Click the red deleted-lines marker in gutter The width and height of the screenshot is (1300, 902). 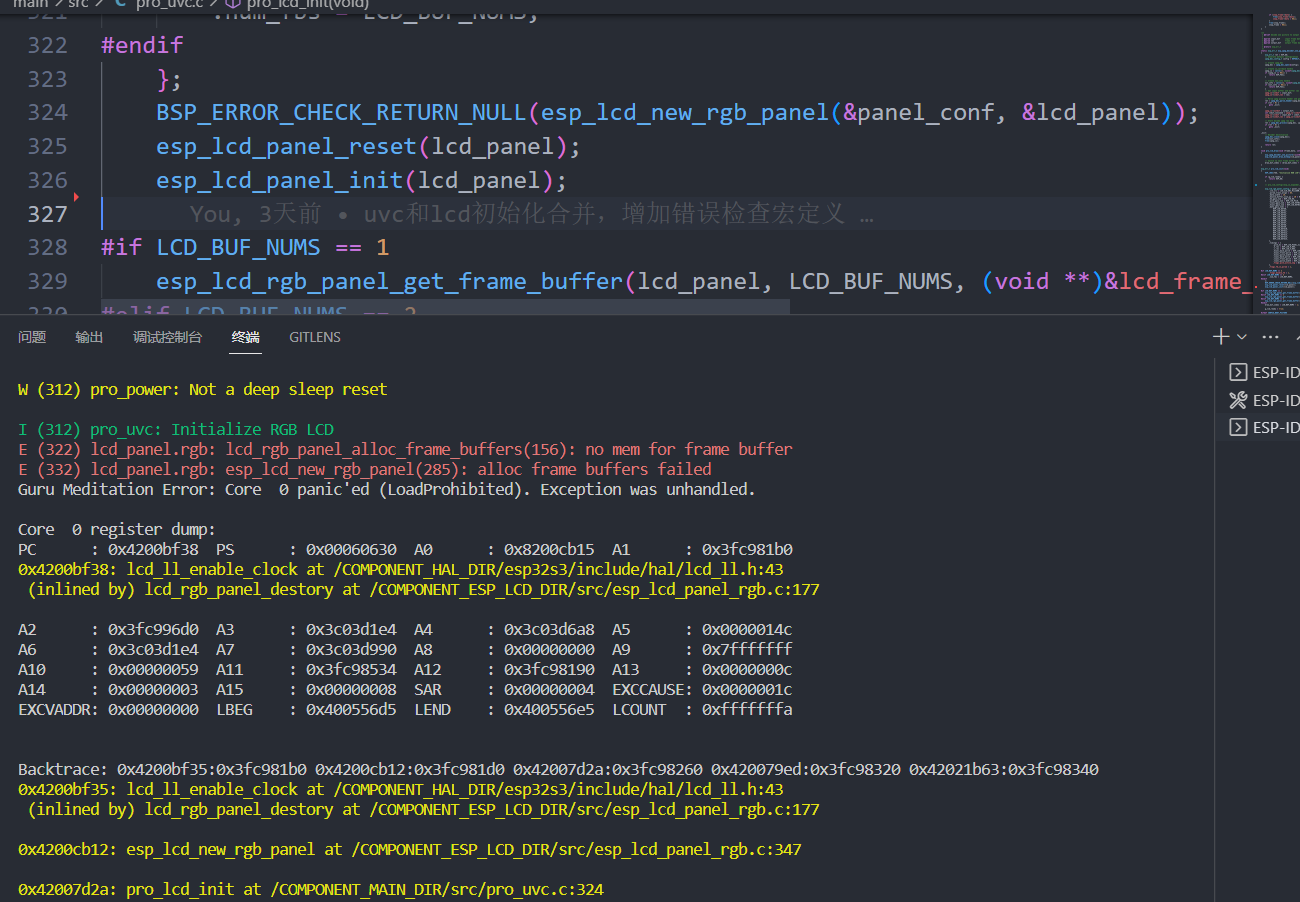coord(77,197)
